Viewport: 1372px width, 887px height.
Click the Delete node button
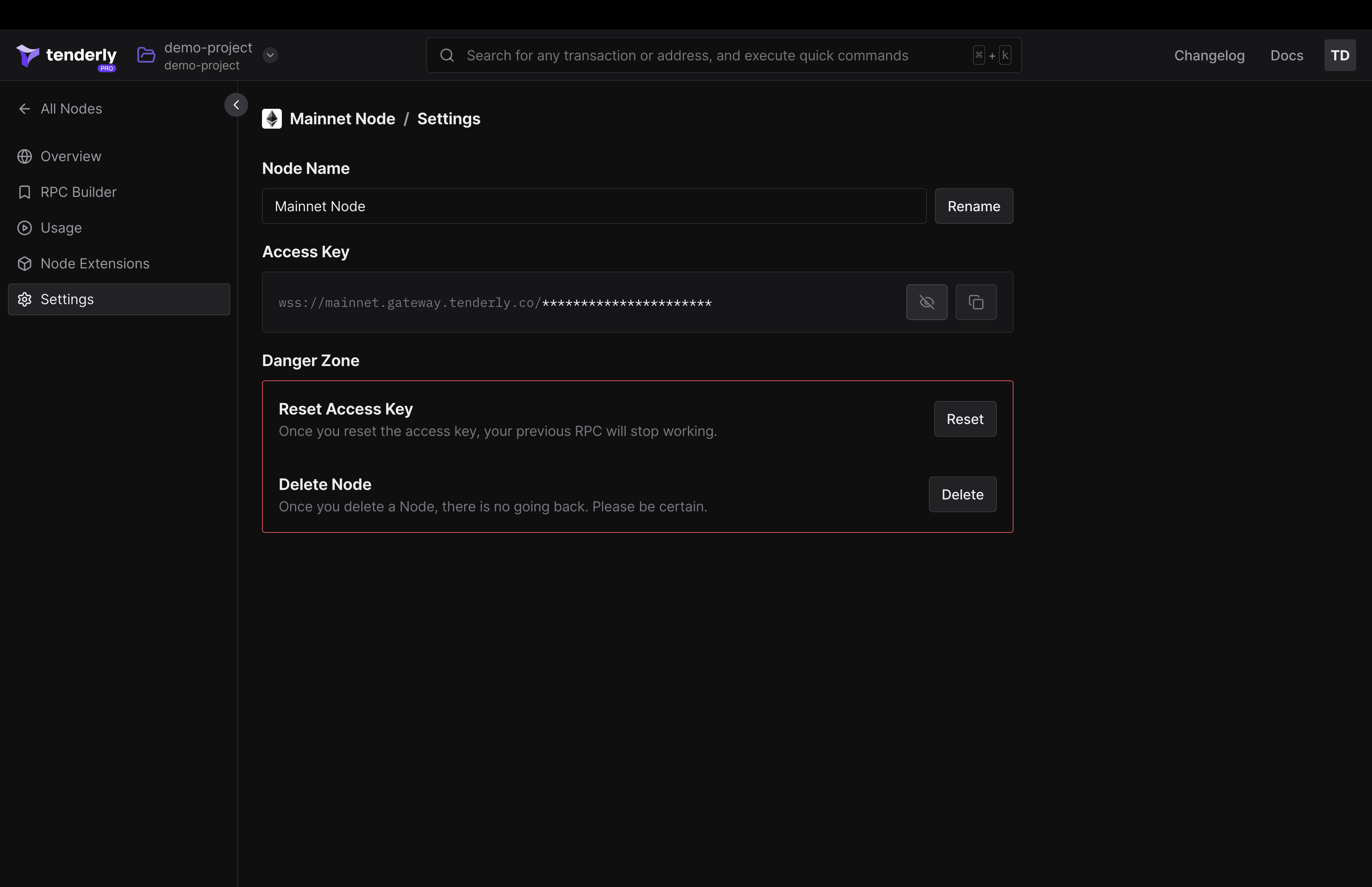pyautogui.click(x=963, y=495)
